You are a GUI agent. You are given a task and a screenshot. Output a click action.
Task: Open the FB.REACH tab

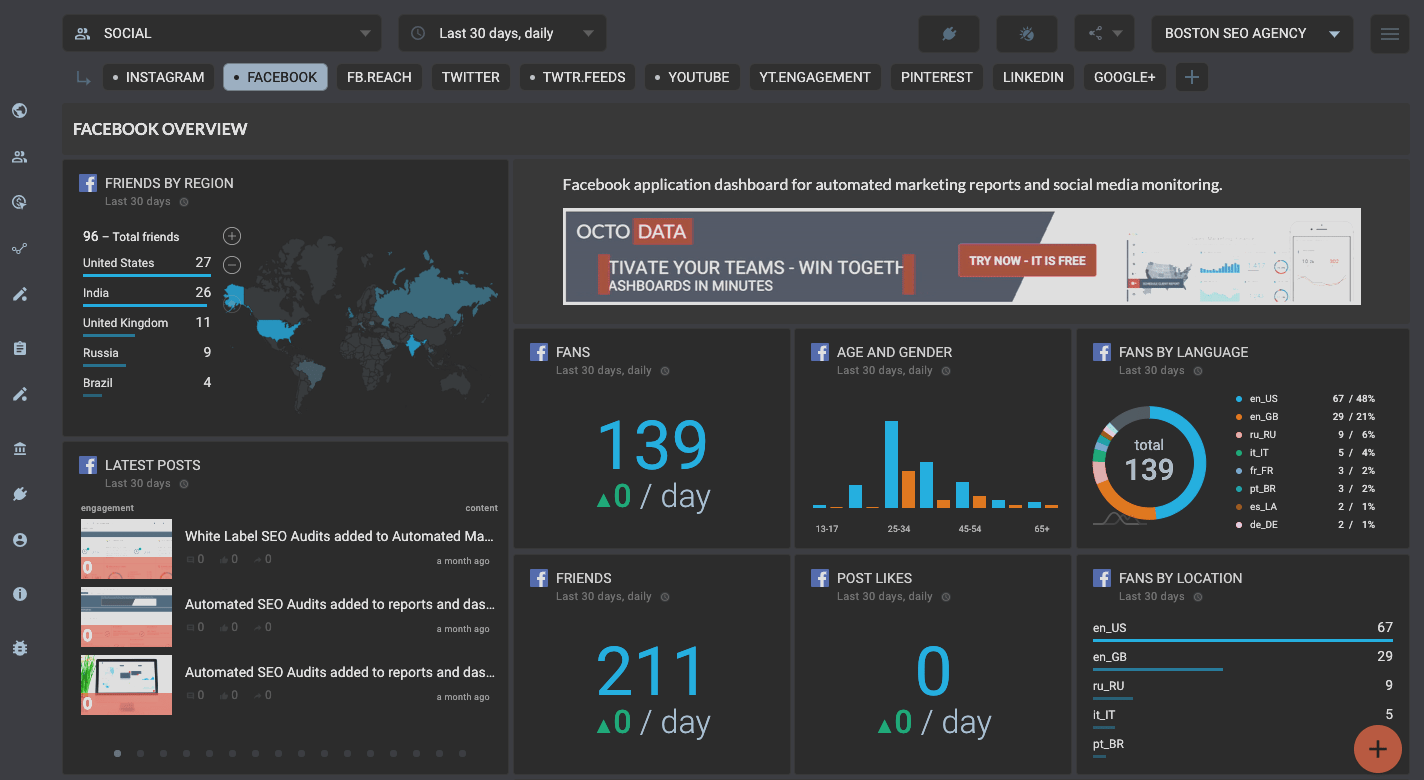379,77
